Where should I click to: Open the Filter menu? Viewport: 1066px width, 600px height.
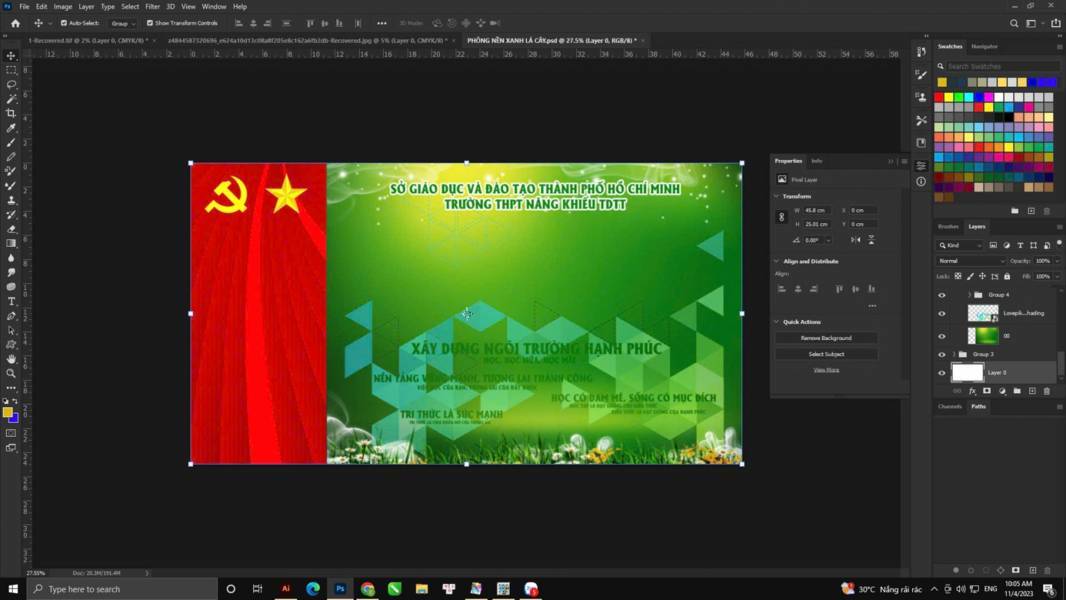pyautogui.click(x=152, y=6)
